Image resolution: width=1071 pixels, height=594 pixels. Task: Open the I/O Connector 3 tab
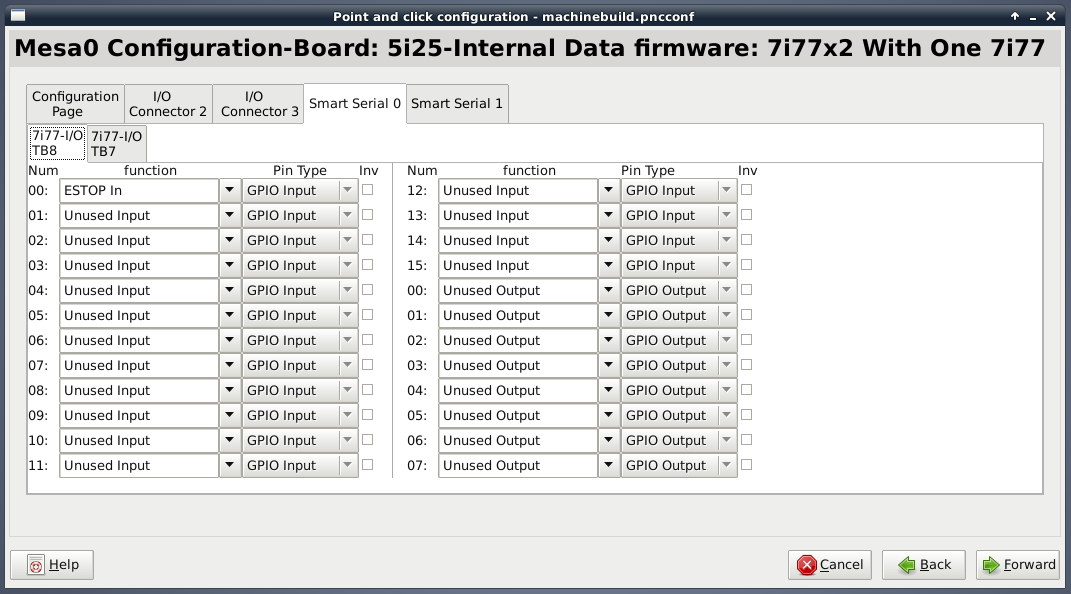258,104
